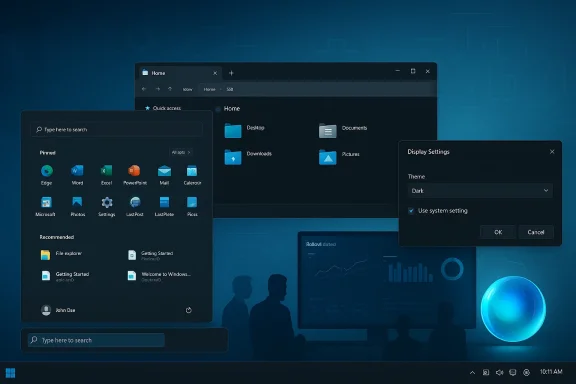Open the Mail app icon
576x384 pixels.
point(164,171)
